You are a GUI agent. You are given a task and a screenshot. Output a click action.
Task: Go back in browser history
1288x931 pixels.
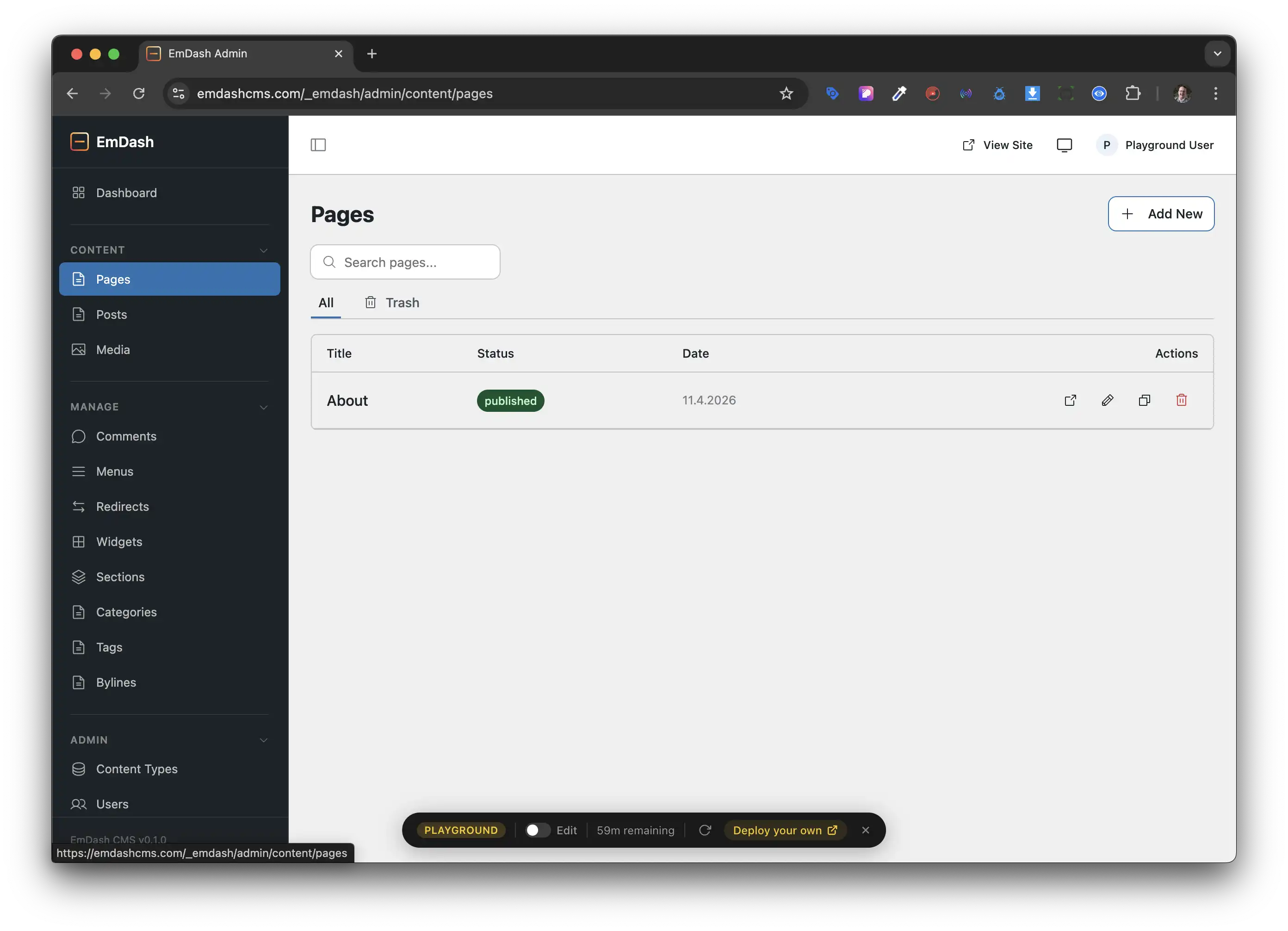[x=72, y=93]
